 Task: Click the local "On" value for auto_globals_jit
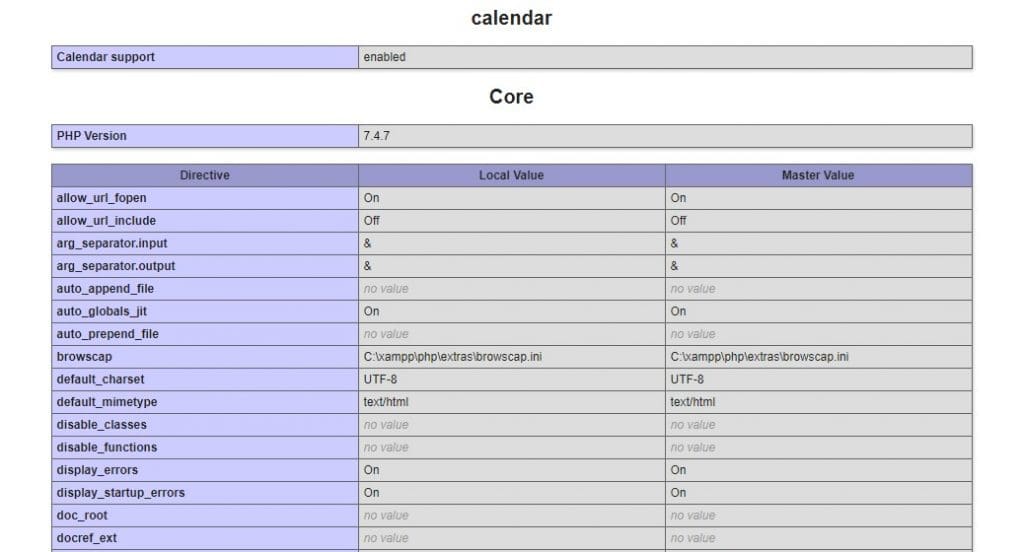[x=372, y=312]
